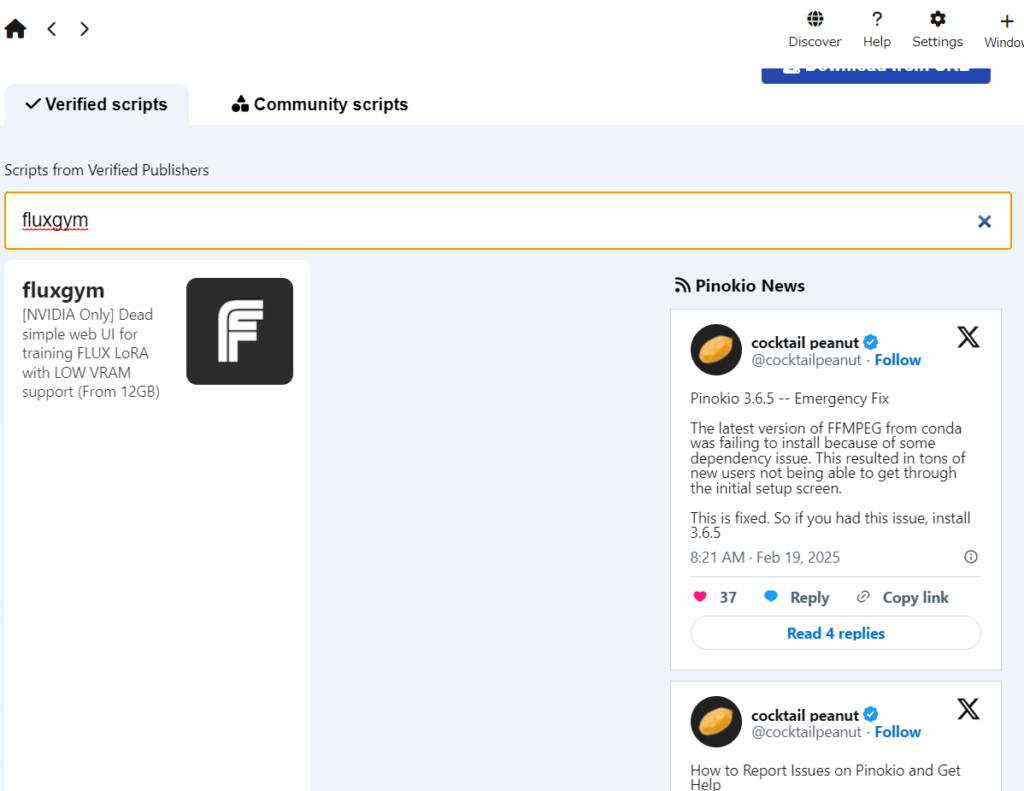The width and height of the screenshot is (1024, 791).
Task: Follow cocktail peanut on Report Issues tweet
Action: (x=897, y=732)
